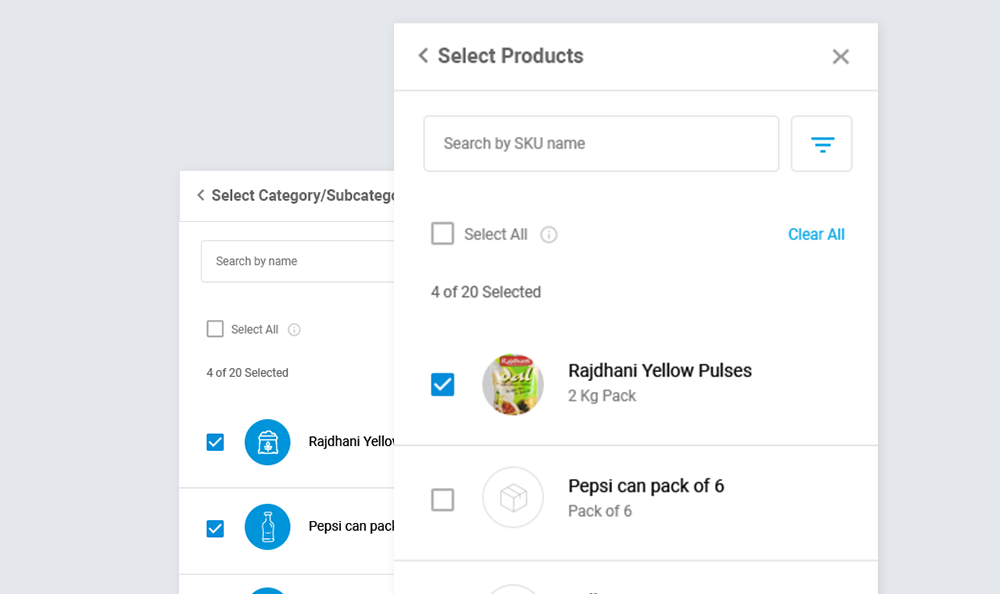Click the Clear All link
Screen dimensions: 1000x594
pyautogui.click(x=816, y=235)
